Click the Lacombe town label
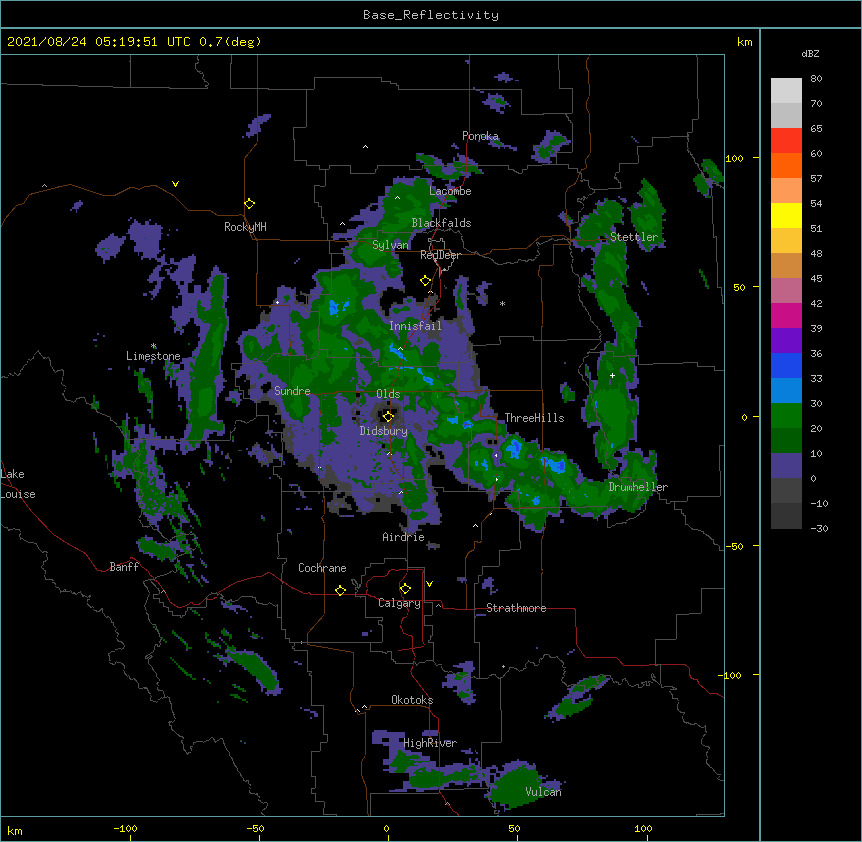The height and width of the screenshot is (842, 862). point(450,191)
